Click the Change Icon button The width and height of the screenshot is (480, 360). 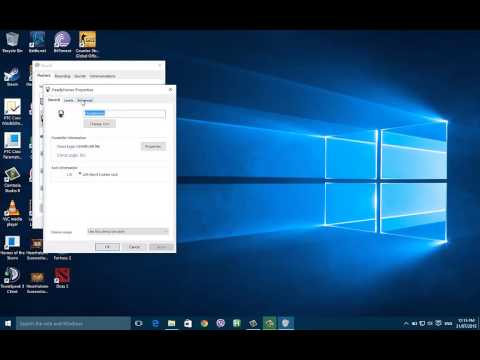pos(100,124)
